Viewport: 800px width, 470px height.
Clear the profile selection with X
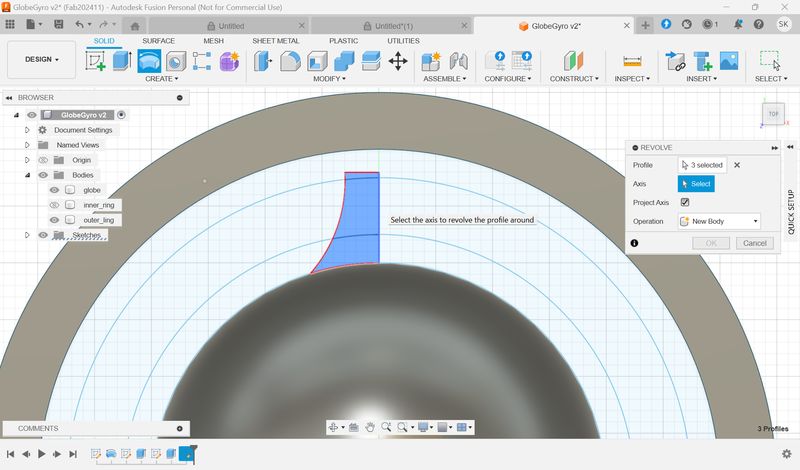pyautogui.click(x=737, y=165)
